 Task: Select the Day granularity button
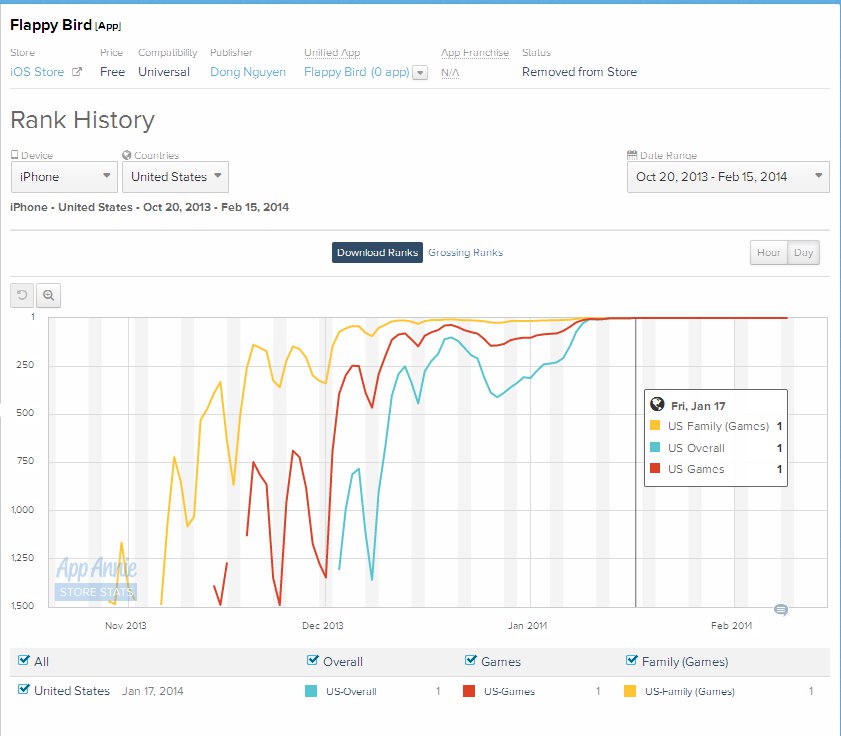click(x=803, y=253)
